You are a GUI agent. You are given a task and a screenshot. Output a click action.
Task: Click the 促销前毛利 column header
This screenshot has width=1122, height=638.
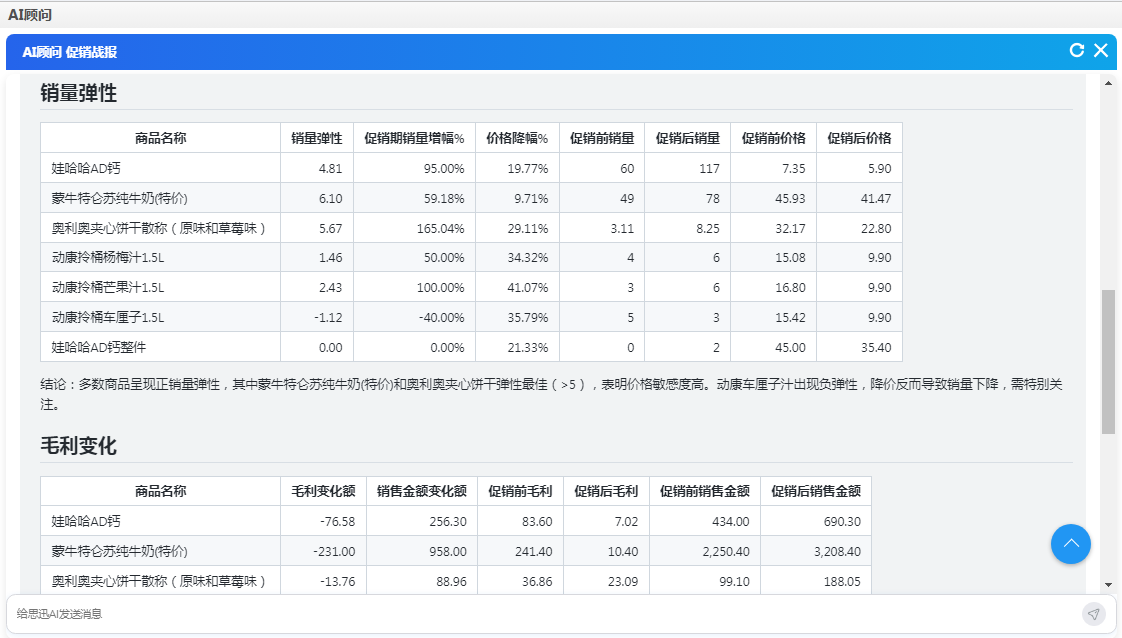click(x=520, y=491)
